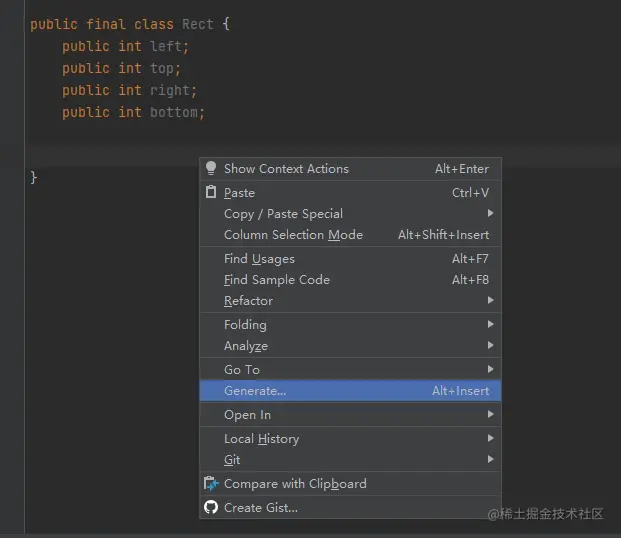Image resolution: width=621 pixels, height=538 pixels.
Task: Expand arrow beside Analyze
Action: (x=491, y=345)
